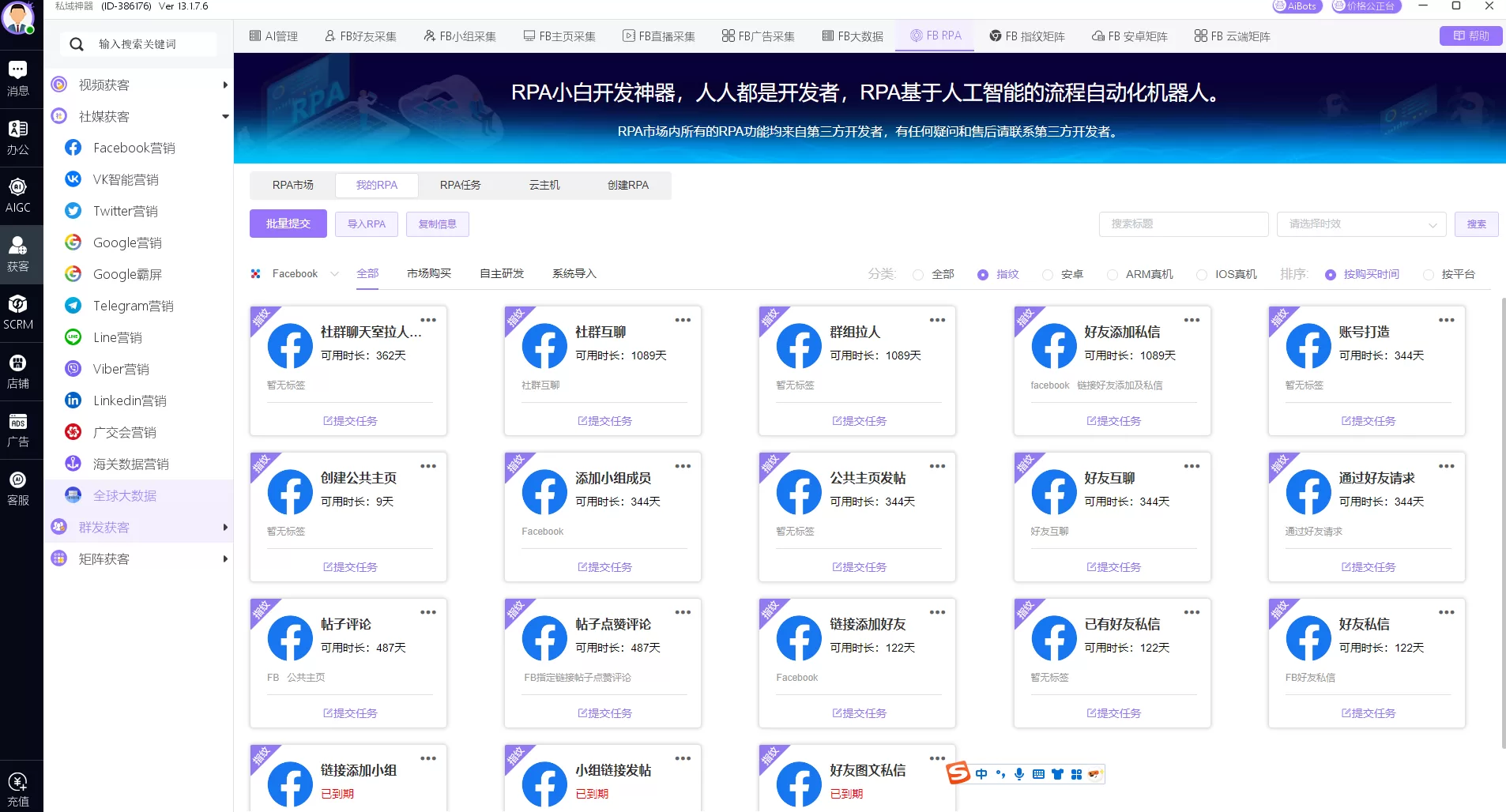The height and width of the screenshot is (812, 1506).
Task: Filter by 系统导入 tab
Action: (x=574, y=273)
